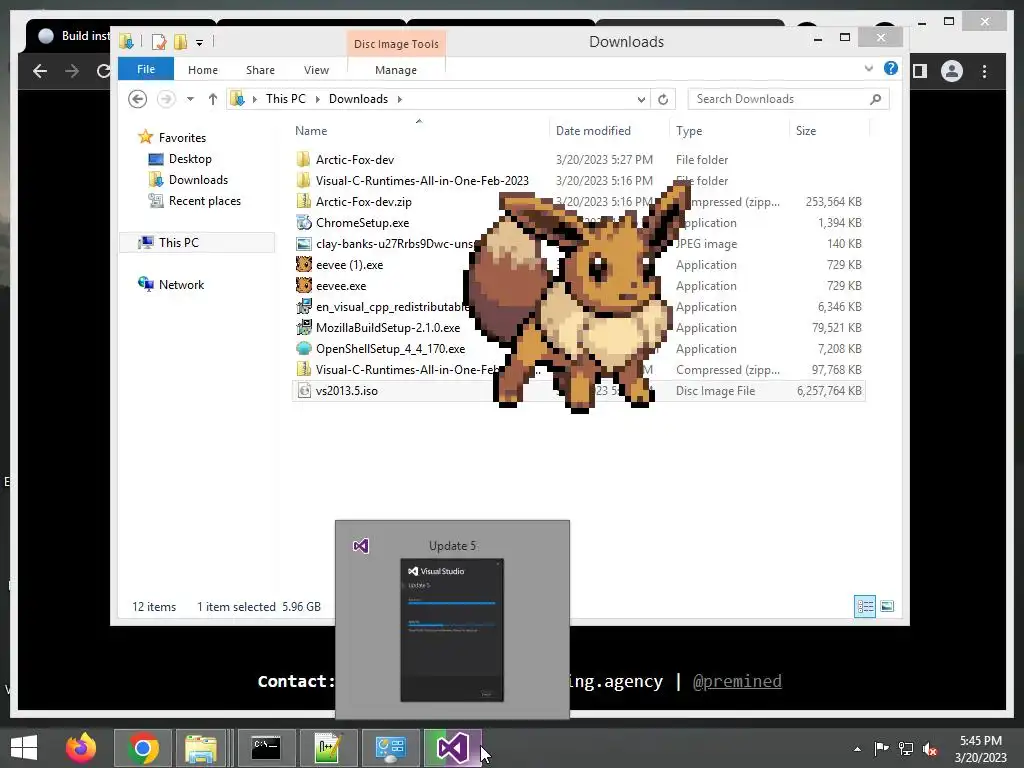Image resolution: width=1024 pixels, height=768 pixels.
Task: Click This PC in the address breadcrumb
Action: click(285, 99)
